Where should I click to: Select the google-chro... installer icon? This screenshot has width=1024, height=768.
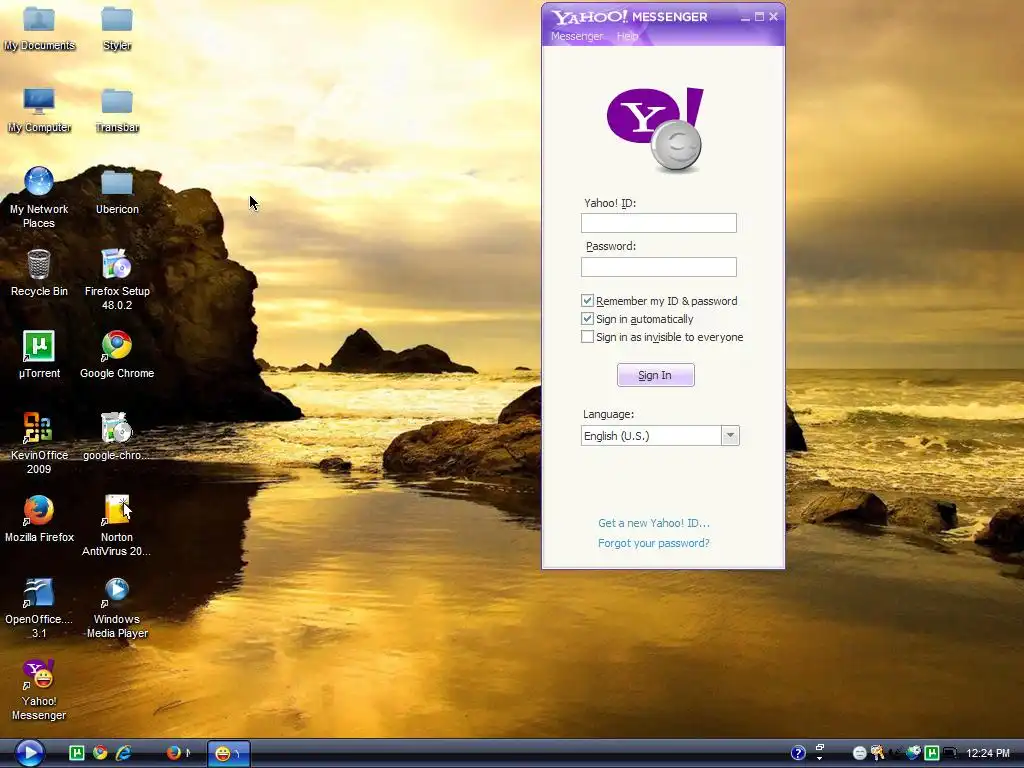[x=117, y=437]
